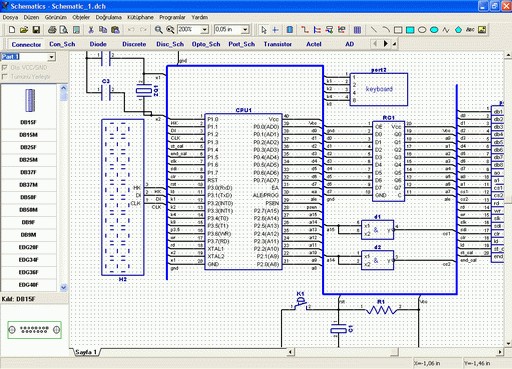Print the schematic using the printer icon
This screenshot has height=369, width=512.
[x=52, y=30]
